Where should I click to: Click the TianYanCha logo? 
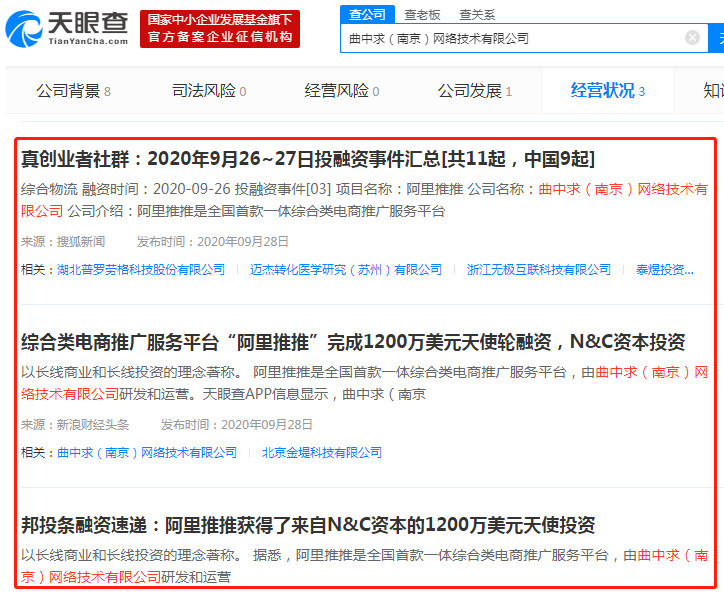pyautogui.click(x=66, y=29)
